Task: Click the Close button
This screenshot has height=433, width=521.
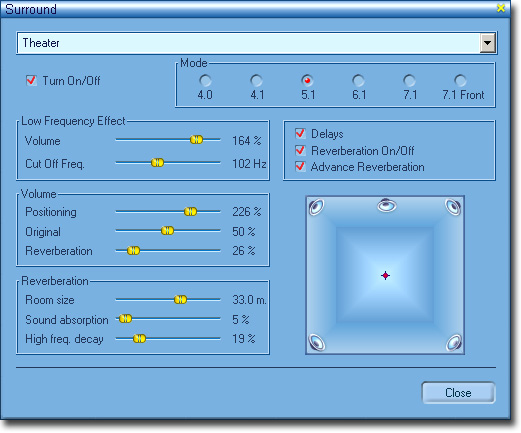Action: click(458, 393)
